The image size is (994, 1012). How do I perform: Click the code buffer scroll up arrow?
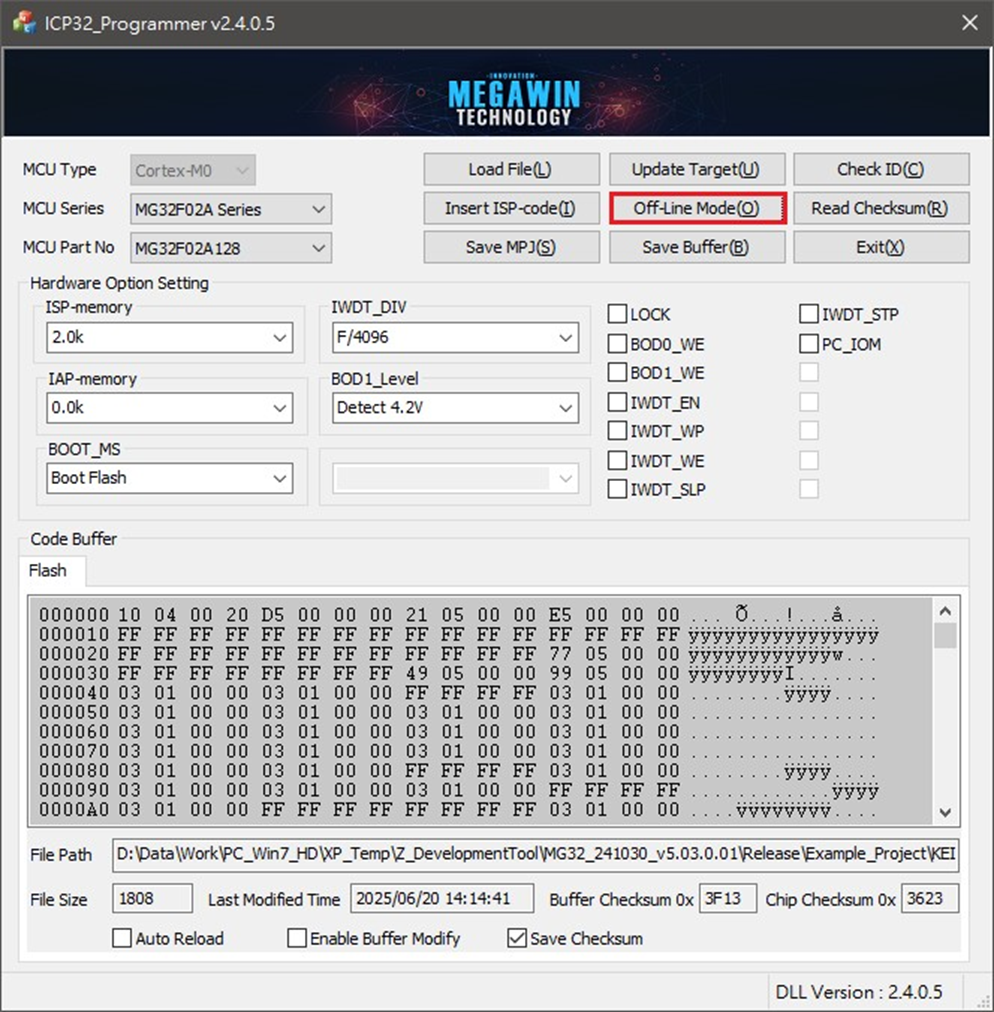[x=946, y=611]
